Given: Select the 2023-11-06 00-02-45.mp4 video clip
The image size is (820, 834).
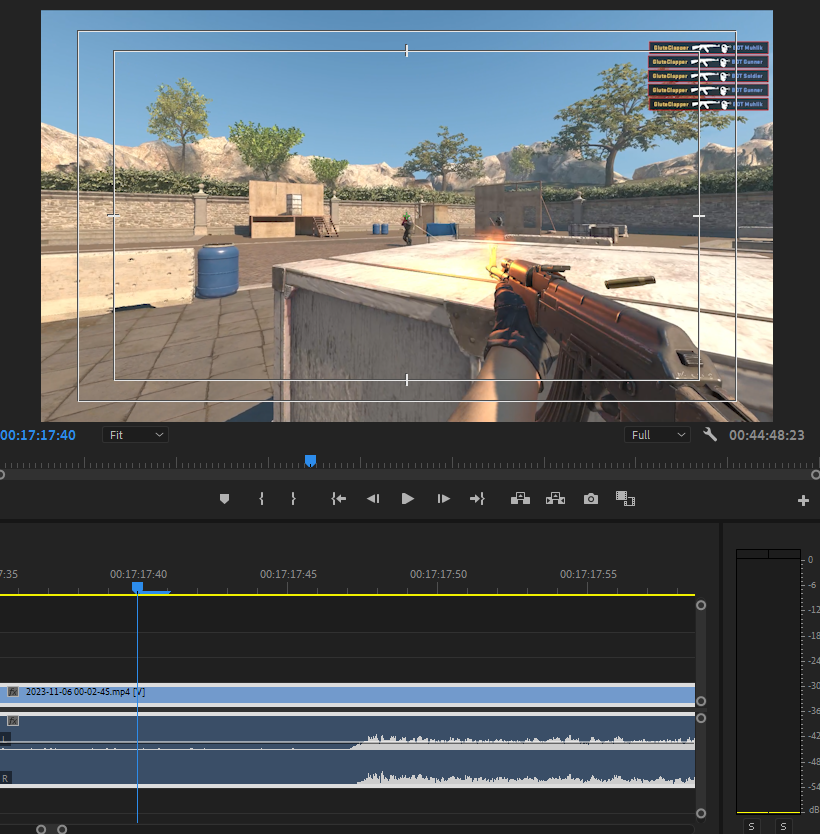Looking at the screenshot, I should click(x=347, y=694).
